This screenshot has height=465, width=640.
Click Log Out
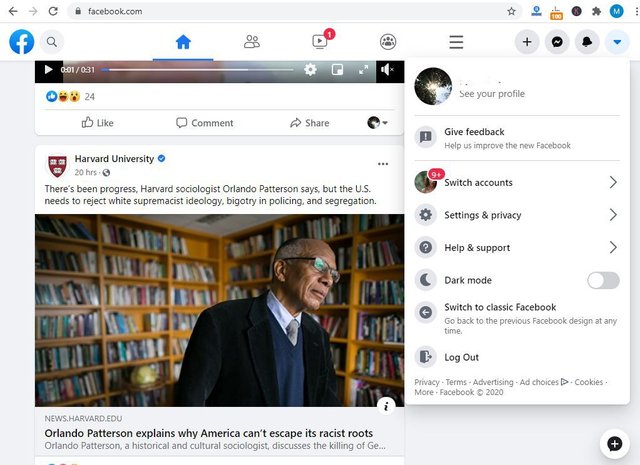tap(517, 357)
